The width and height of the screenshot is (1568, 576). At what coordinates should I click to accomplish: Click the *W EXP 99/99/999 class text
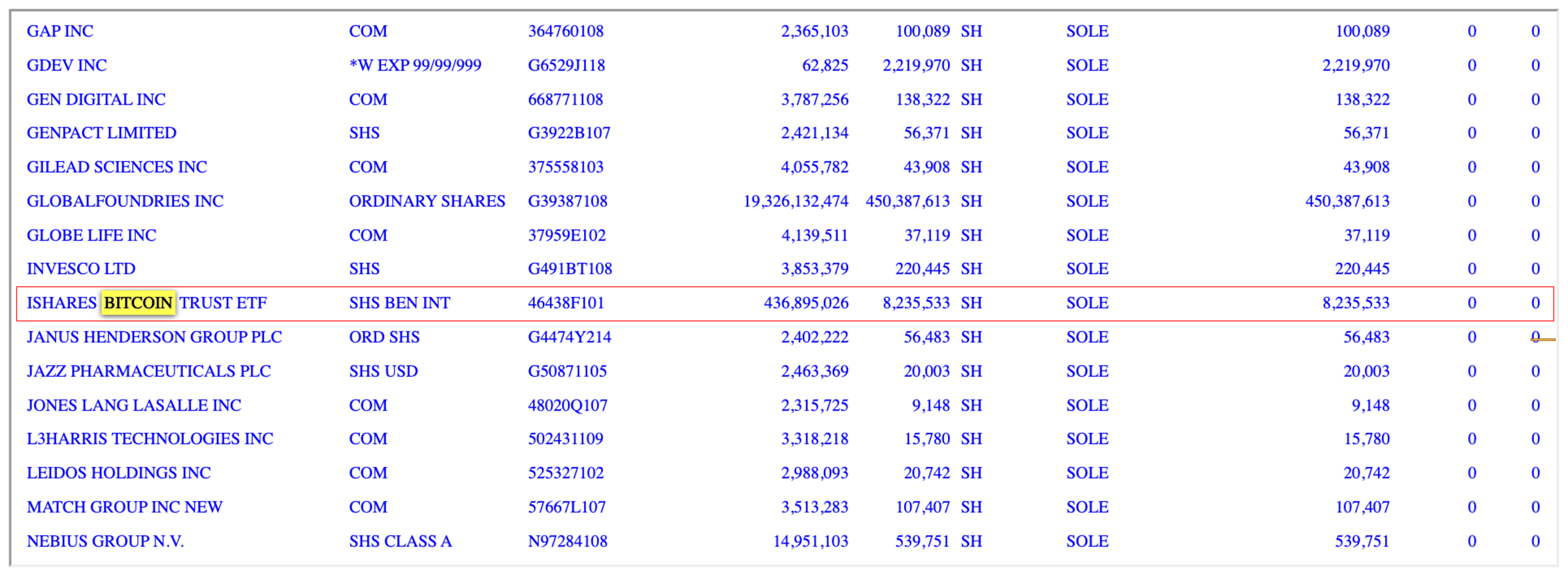(x=416, y=65)
